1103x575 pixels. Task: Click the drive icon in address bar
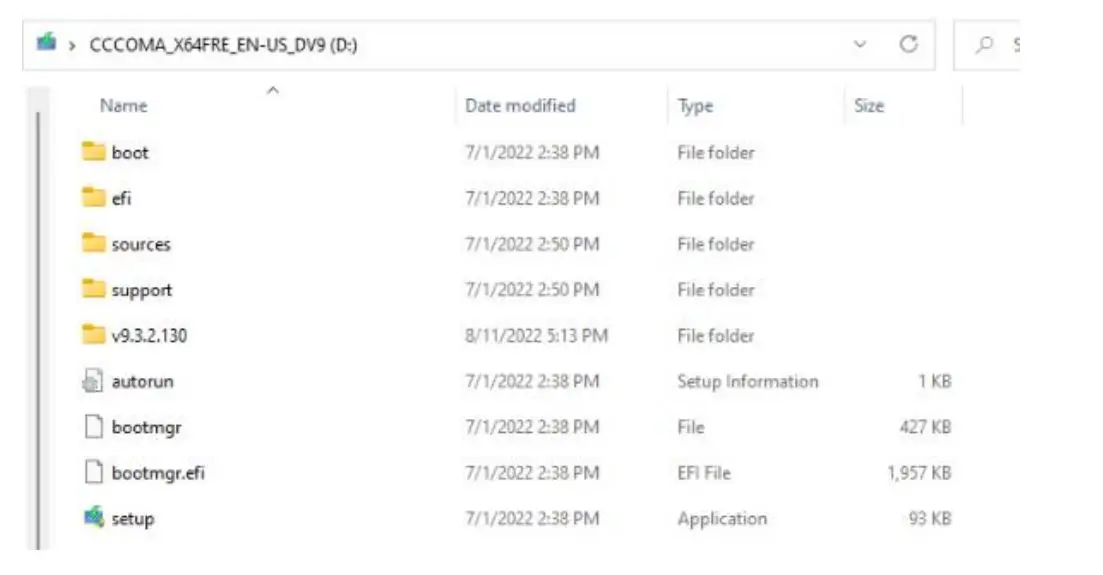[46, 44]
